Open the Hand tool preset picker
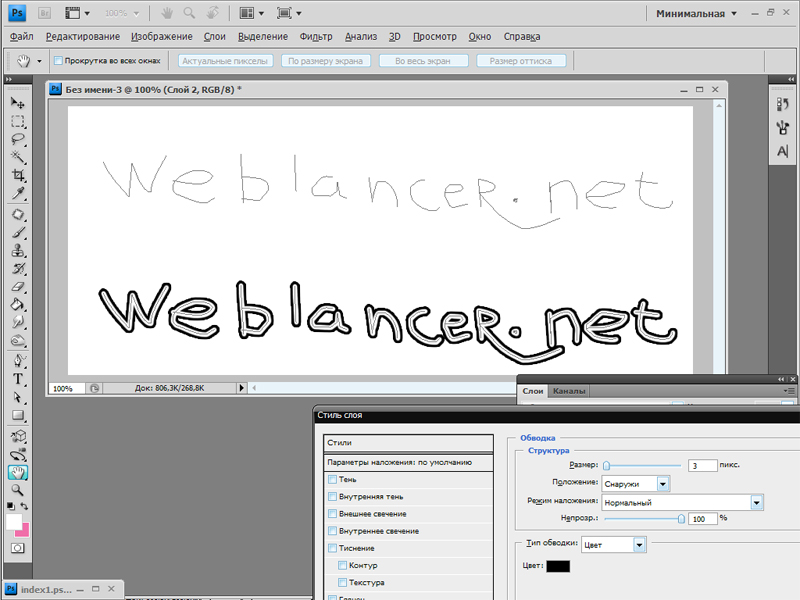 coord(39,61)
